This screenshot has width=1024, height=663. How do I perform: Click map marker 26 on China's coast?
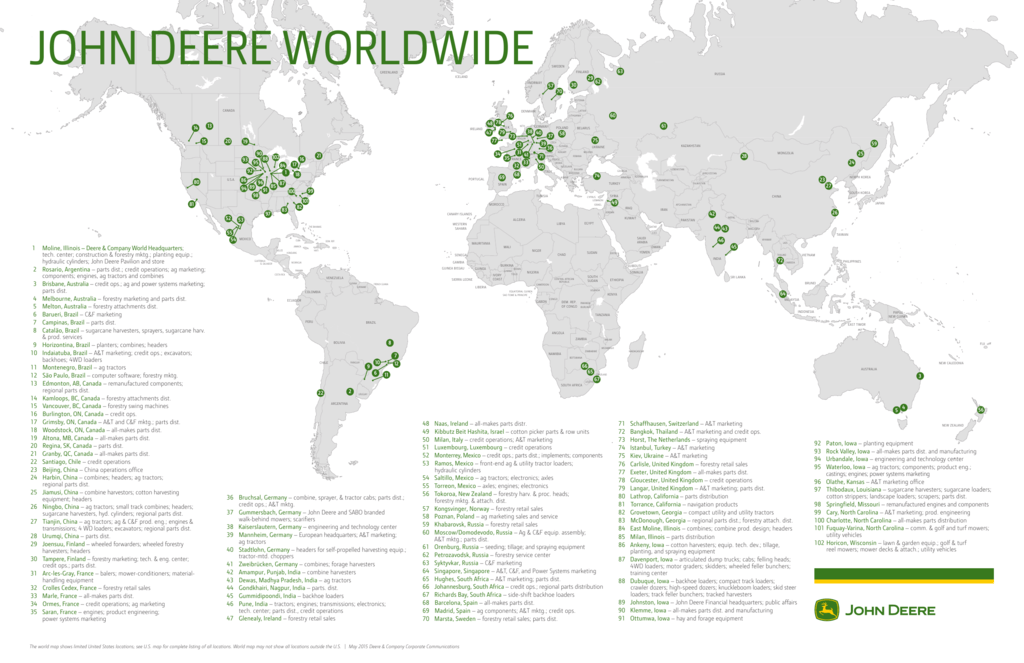(x=834, y=212)
